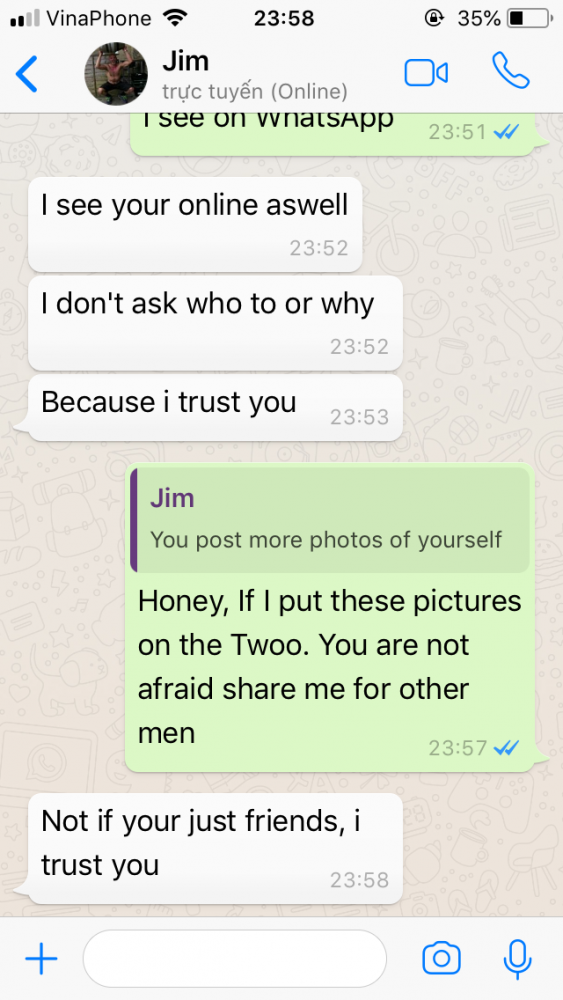Viewport: 563px width, 1000px height.
Task: Select the "I don't ask who to or why" message
Action: 216,323
